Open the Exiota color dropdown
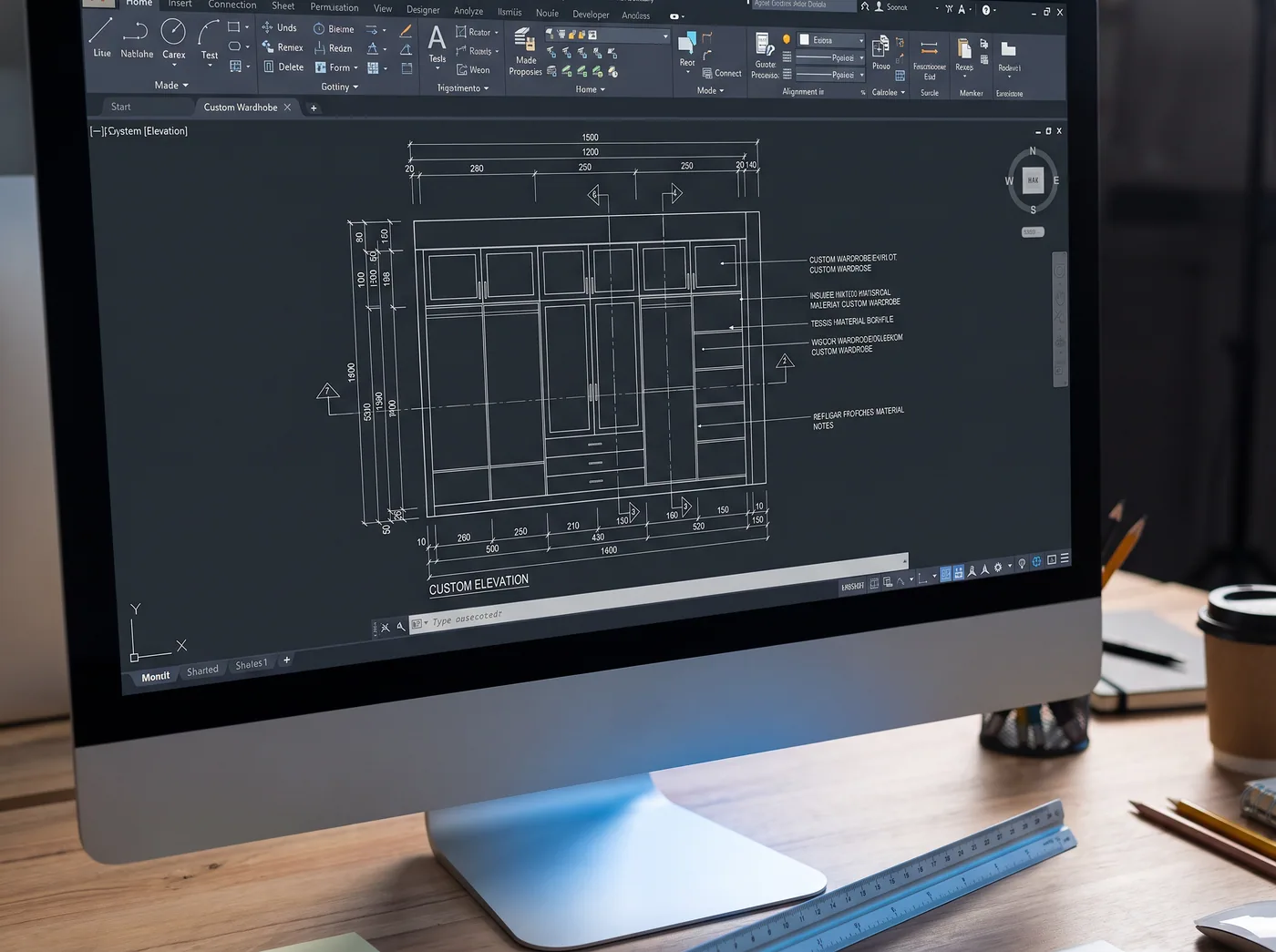1276x952 pixels. (830, 40)
